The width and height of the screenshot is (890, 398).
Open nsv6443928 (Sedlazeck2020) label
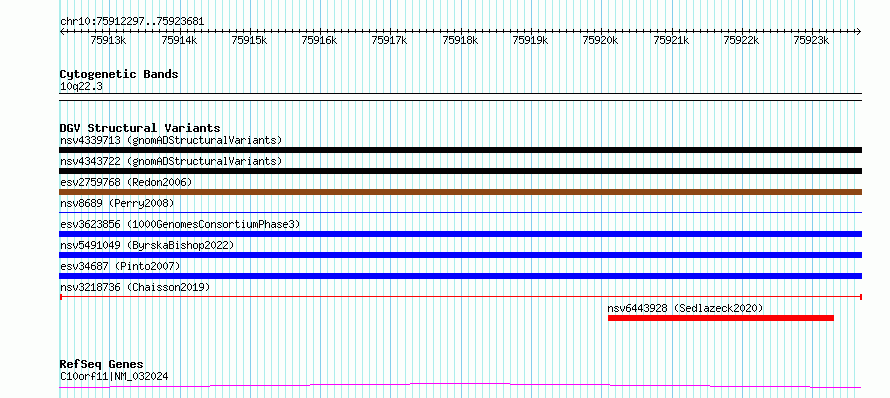click(x=685, y=308)
